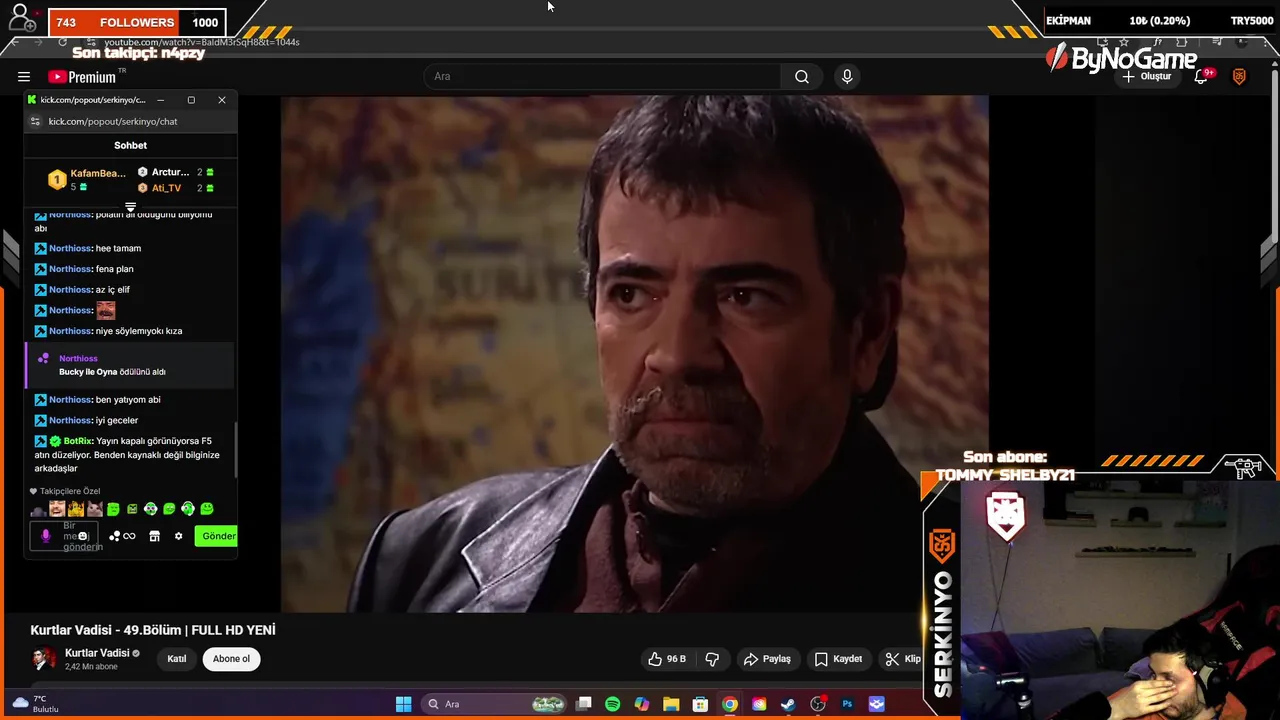The image size is (1280, 720).
Task: Open Copilot from the taskbar
Action: coord(642,704)
